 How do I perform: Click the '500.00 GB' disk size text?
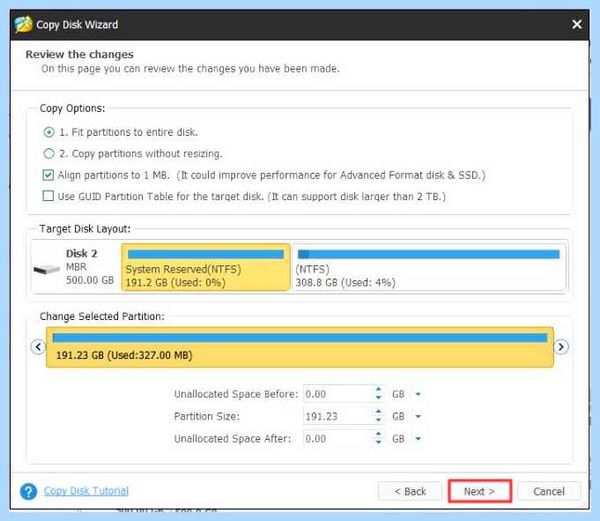click(90, 280)
